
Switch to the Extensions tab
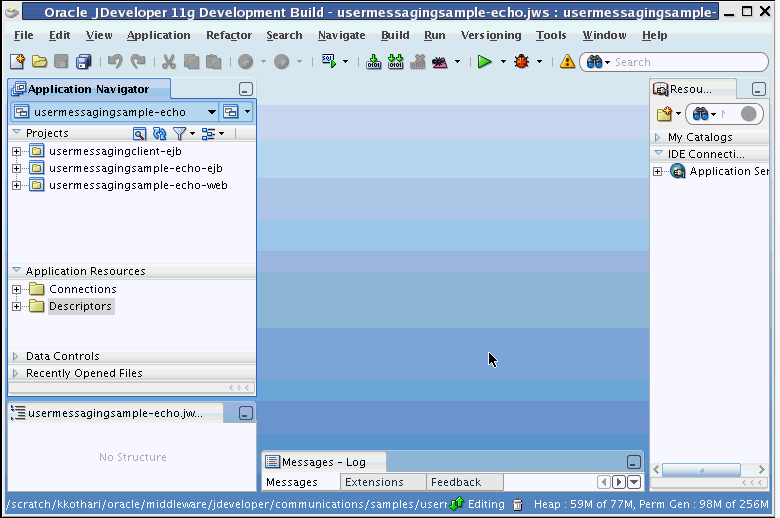pos(383,482)
